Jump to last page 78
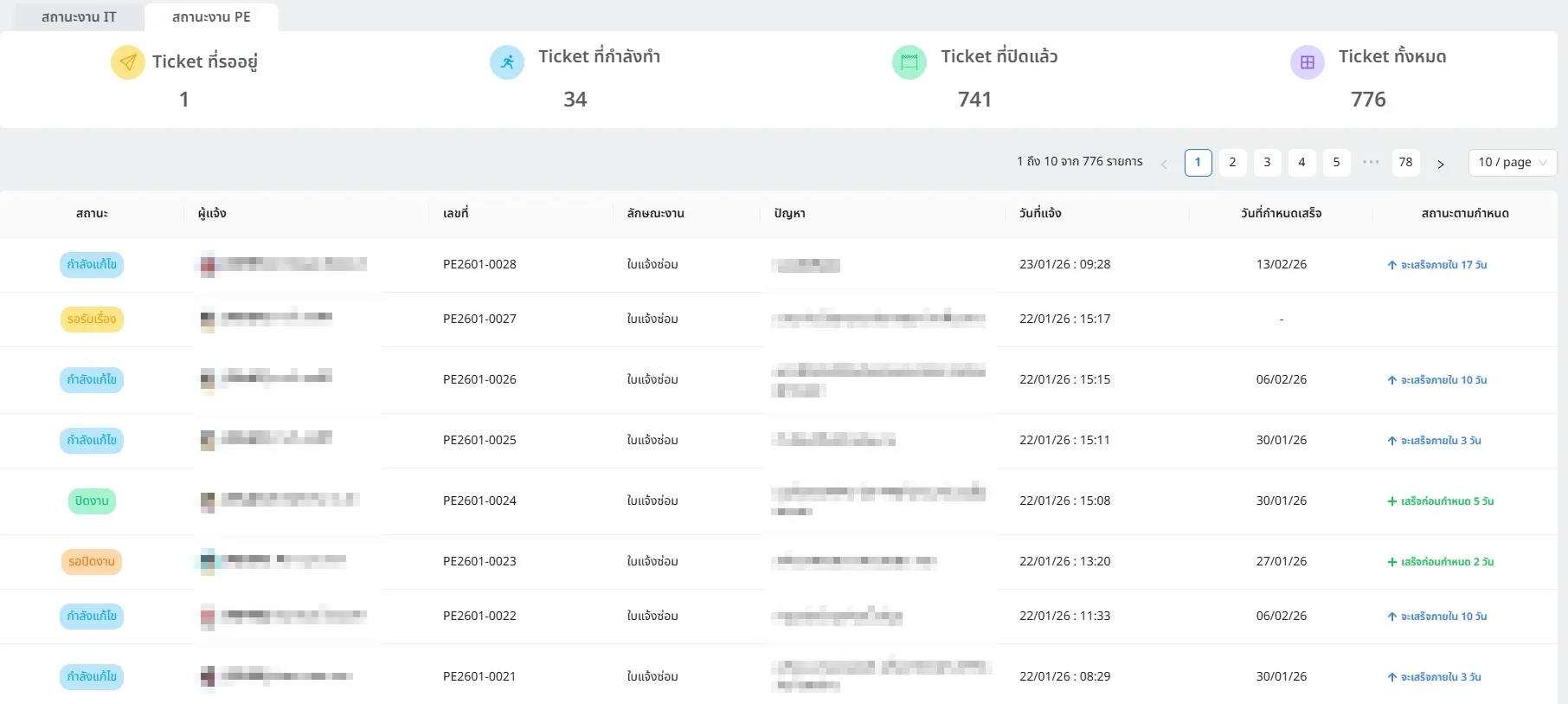 point(1405,162)
